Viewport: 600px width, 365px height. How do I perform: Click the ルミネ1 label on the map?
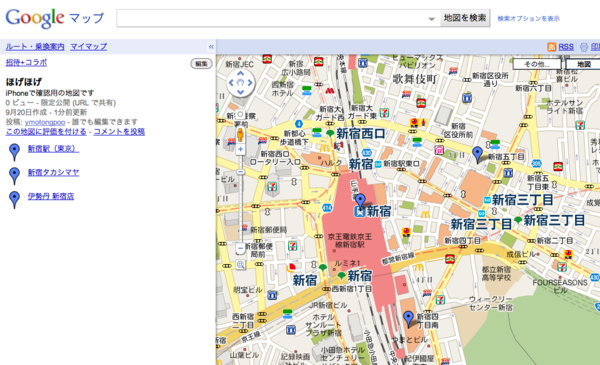[x=347, y=263]
